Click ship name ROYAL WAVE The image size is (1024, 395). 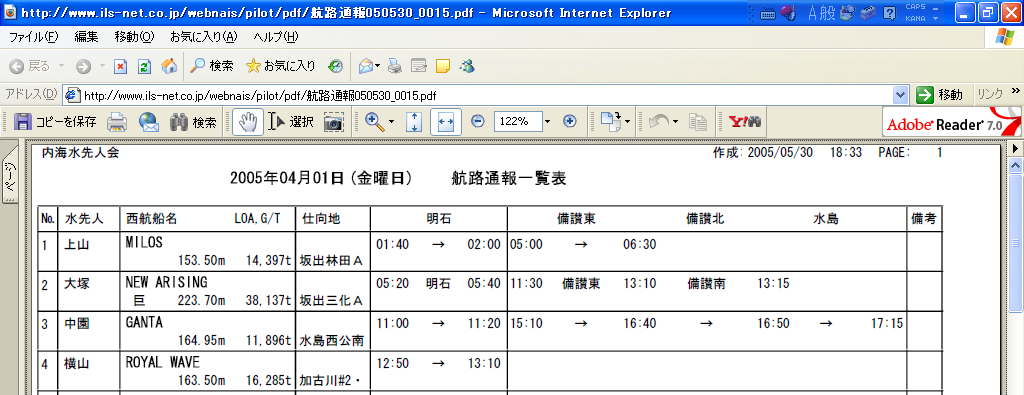(163, 362)
